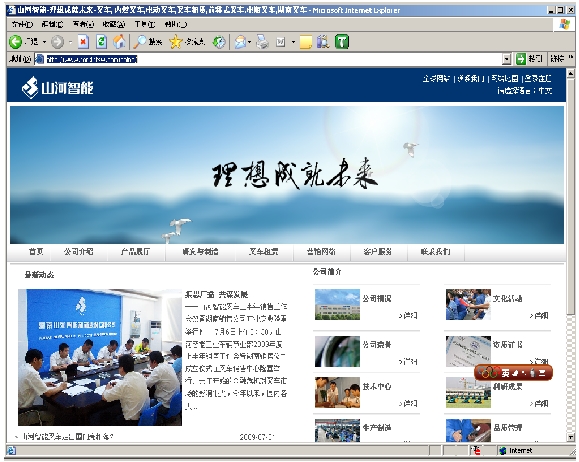
Task: Open the 公司介绍 navigation tab
Action: pos(78,252)
